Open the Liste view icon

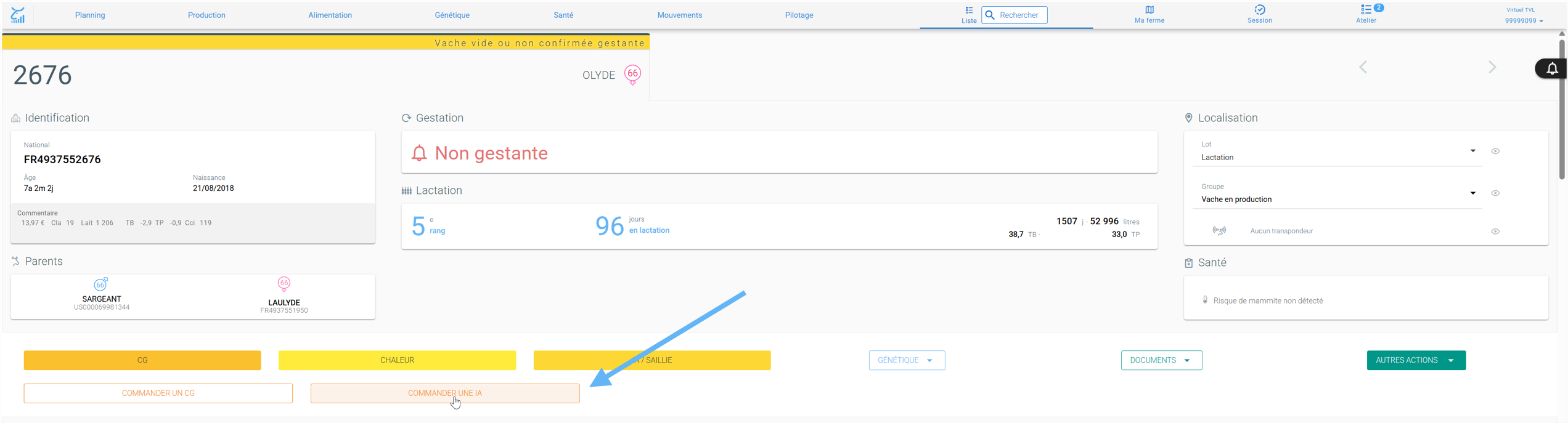[969, 10]
